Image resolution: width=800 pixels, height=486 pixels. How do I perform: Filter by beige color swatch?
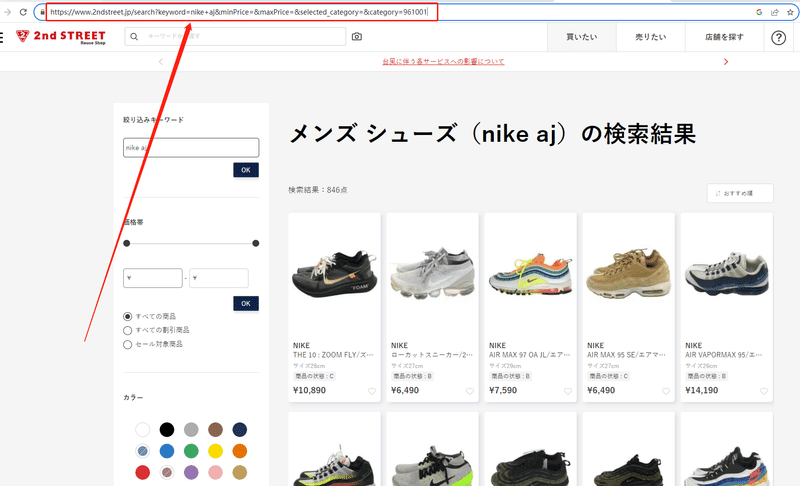pyautogui.click(x=239, y=472)
